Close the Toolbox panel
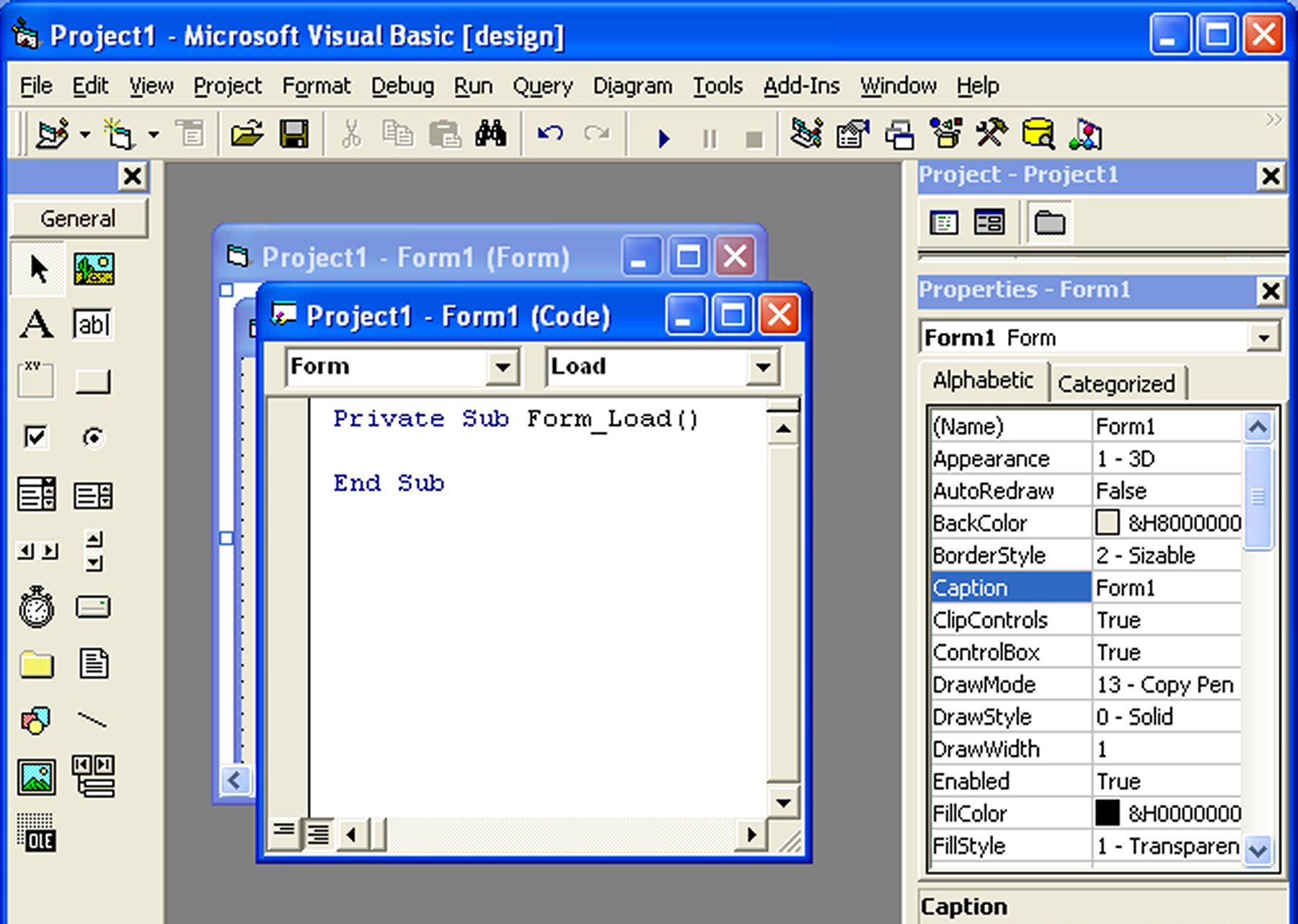The height and width of the screenshot is (924, 1298). [133, 177]
